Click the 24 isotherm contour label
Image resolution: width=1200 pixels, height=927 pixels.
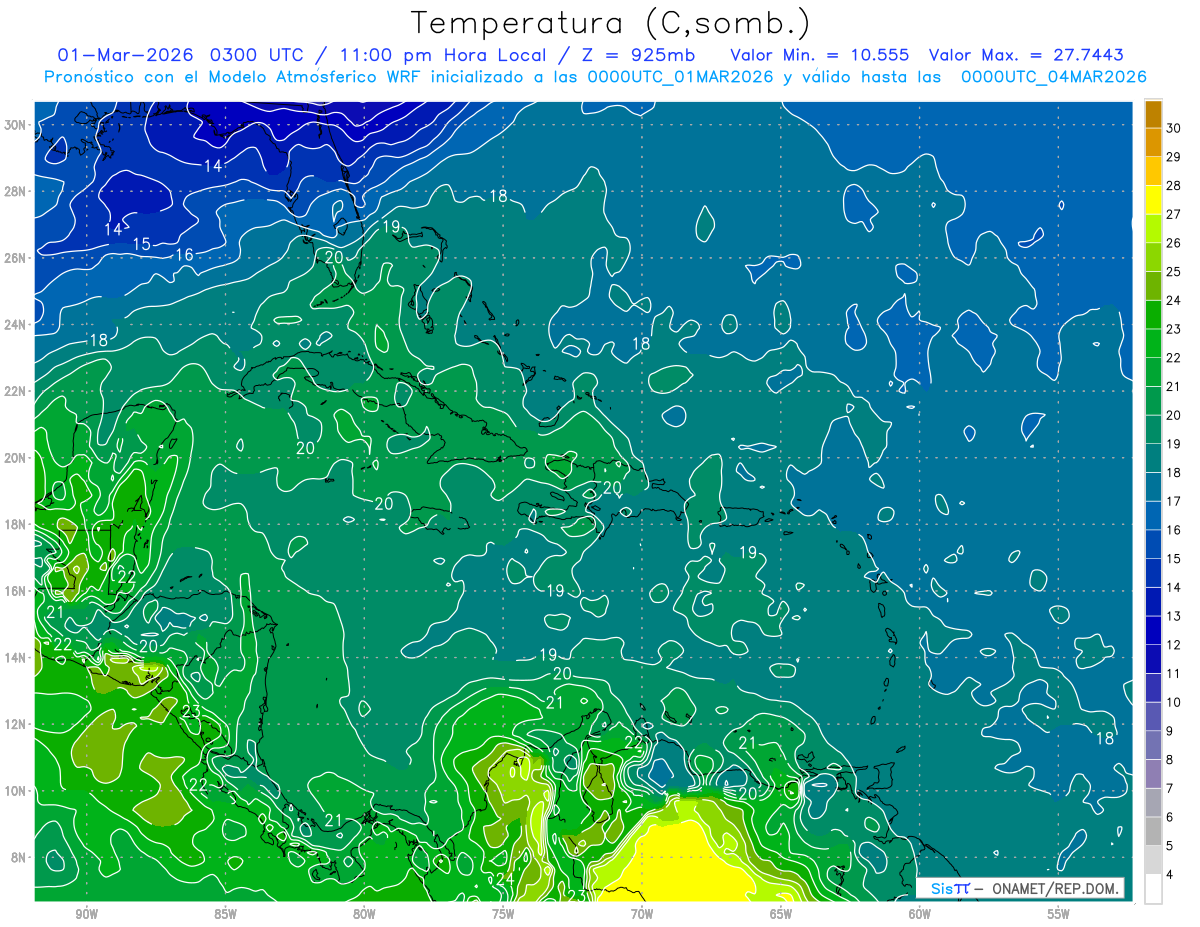click(504, 878)
